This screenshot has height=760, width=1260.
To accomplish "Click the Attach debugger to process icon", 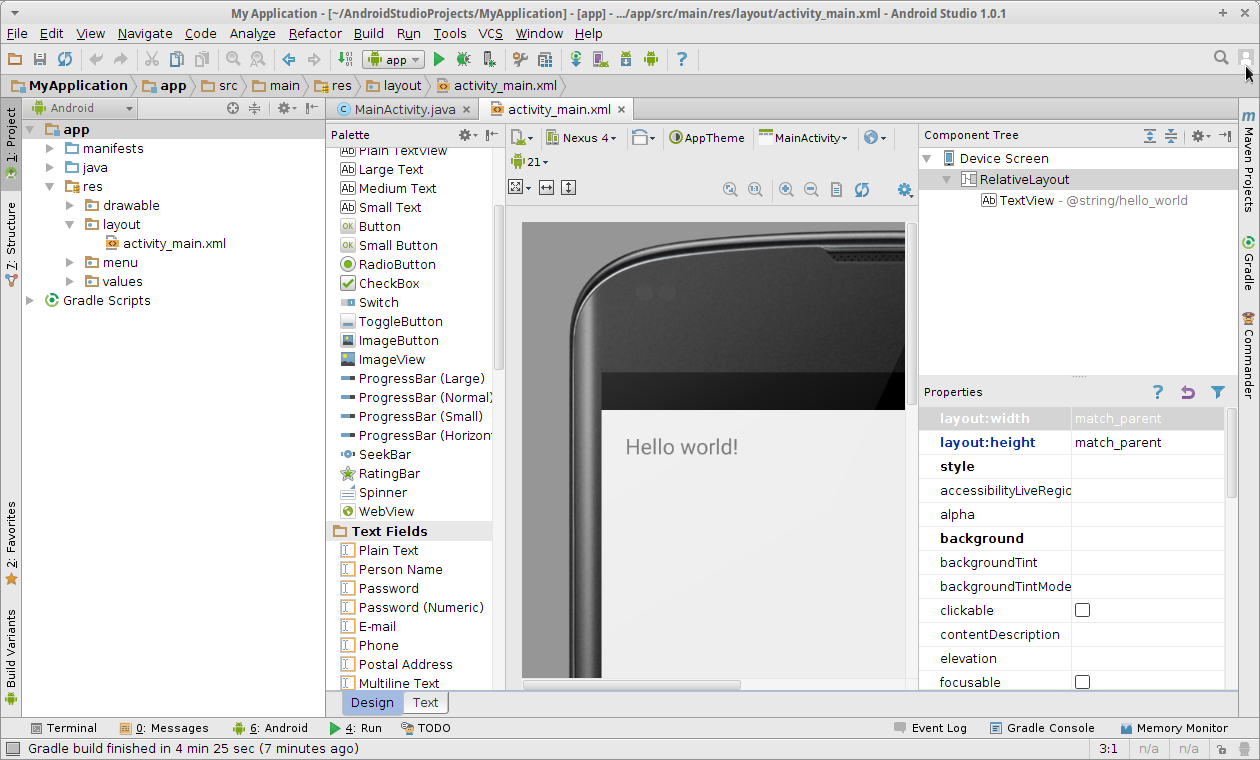I will [489, 59].
